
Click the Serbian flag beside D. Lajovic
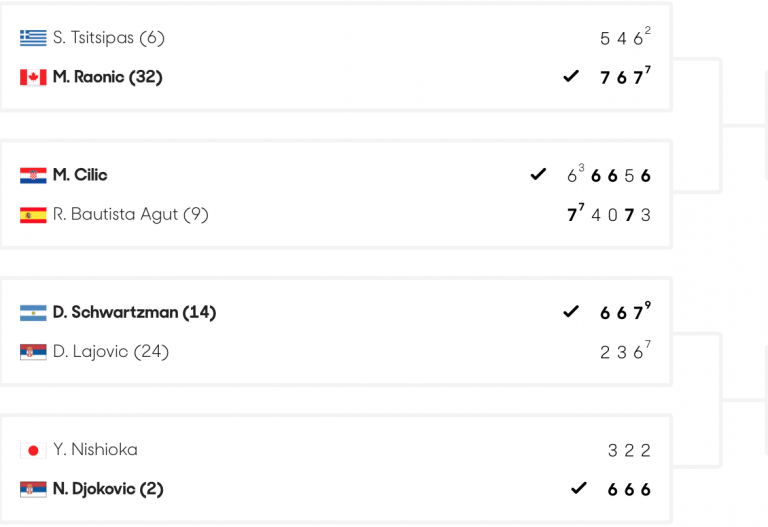[33, 352]
